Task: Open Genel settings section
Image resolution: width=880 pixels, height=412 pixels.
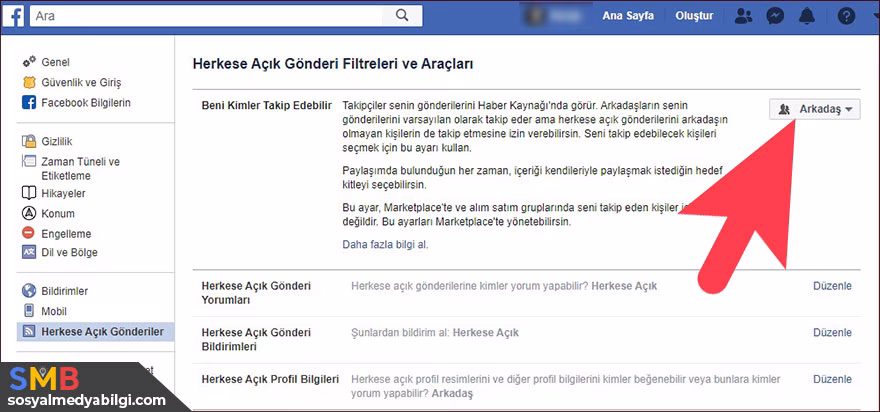Action: coord(56,62)
